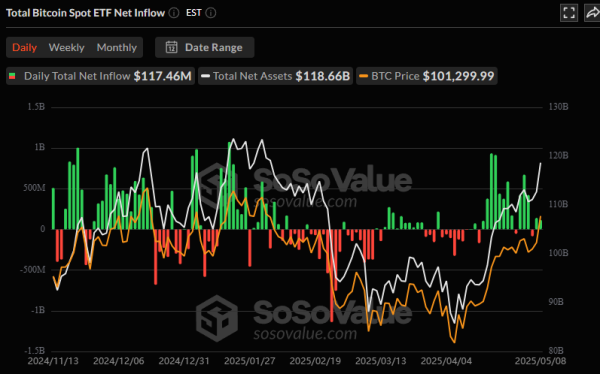Image resolution: width=600 pixels, height=374 pixels.
Task: Click the calendar icon in Date Range
Action: tap(171, 47)
